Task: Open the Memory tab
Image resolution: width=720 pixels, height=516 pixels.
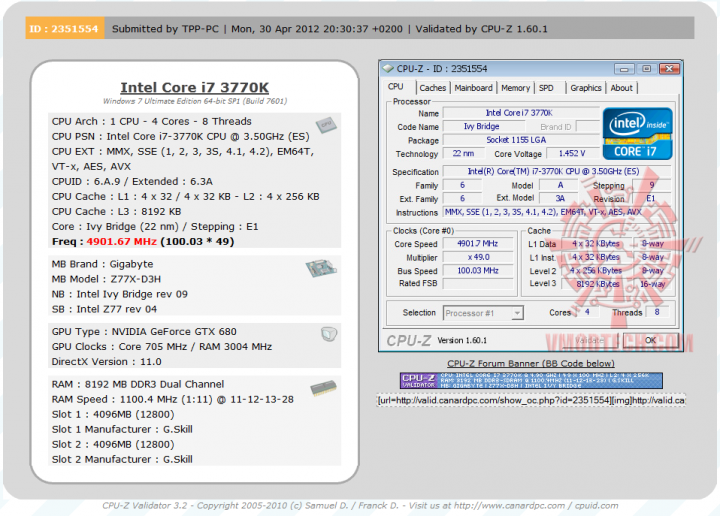Action: pos(515,88)
